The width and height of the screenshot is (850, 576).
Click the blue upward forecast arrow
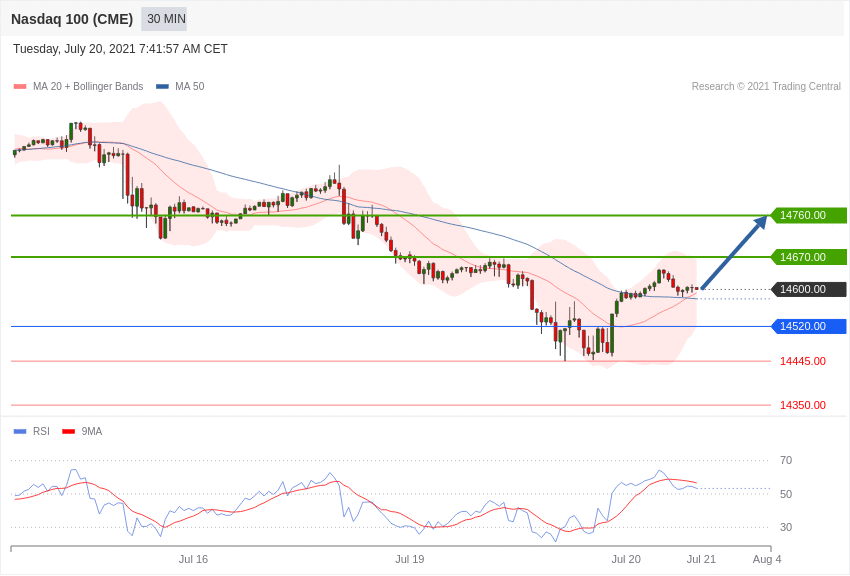click(734, 253)
